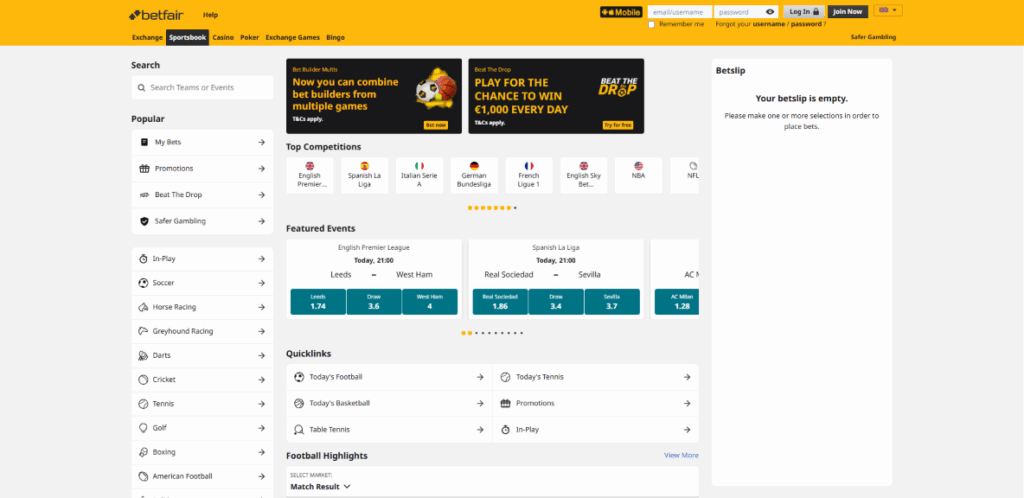Select the NBA competition card

pyautogui.click(x=639, y=176)
